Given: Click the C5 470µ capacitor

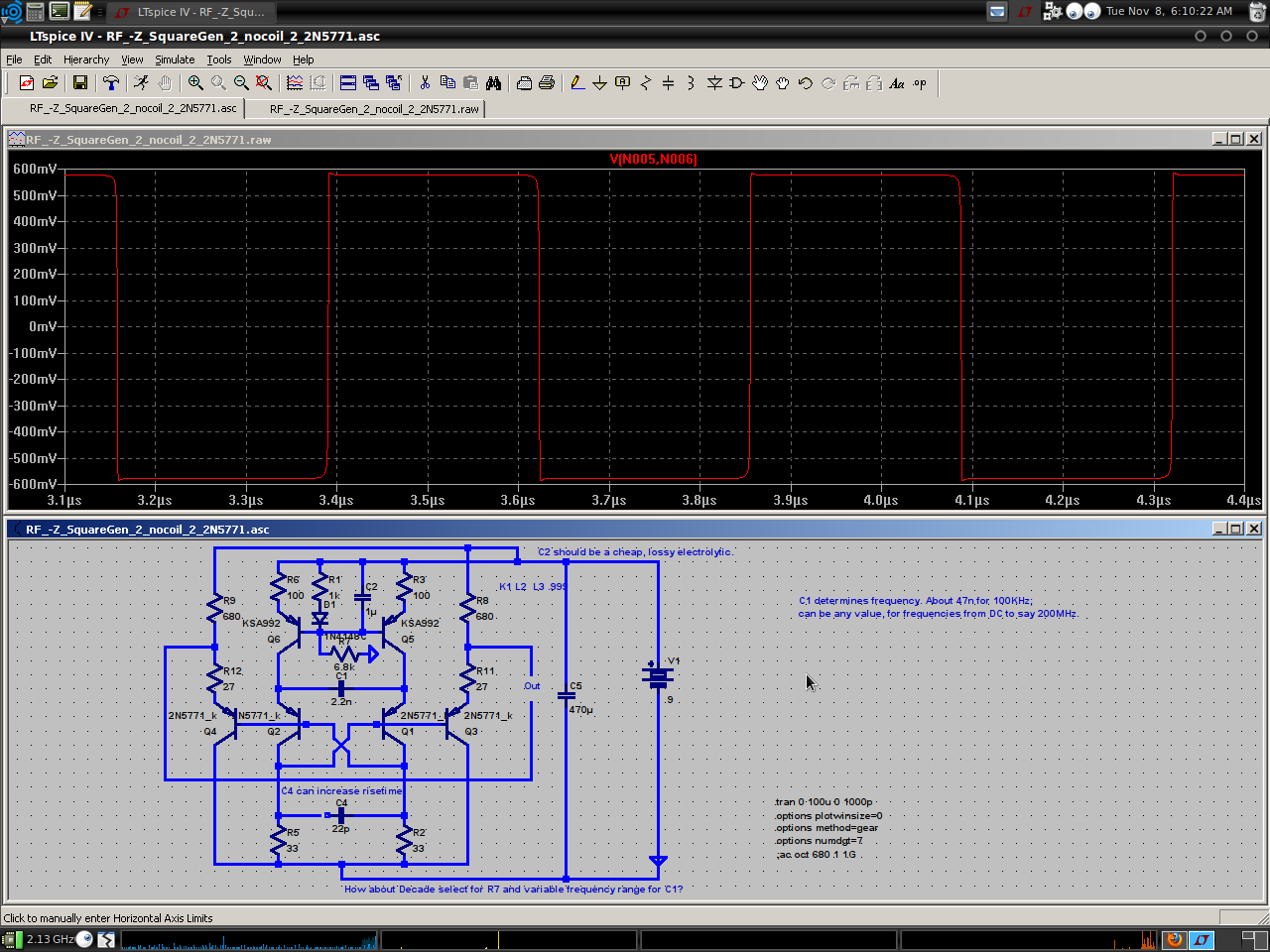Looking at the screenshot, I should (x=567, y=695).
